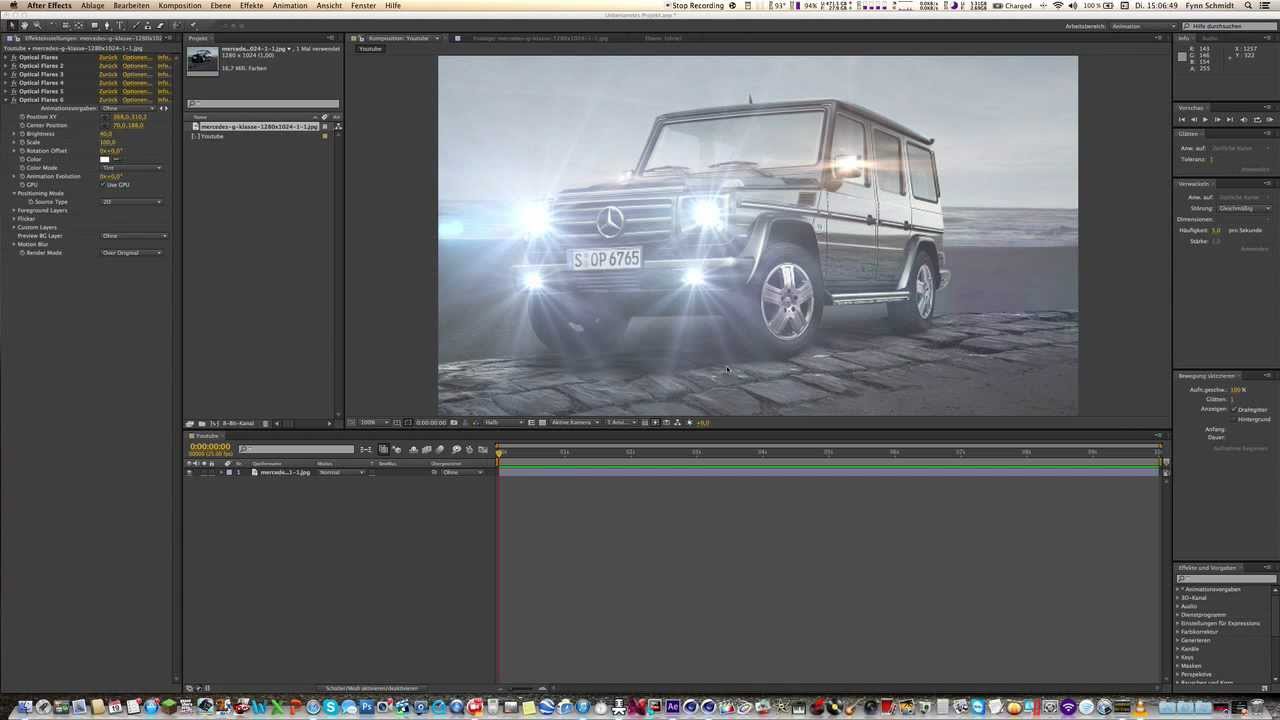The image size is (1280, 720).
Task: Hide the mercedes layer with eye toggle
Action: pyautogui.click(x=188, y=472)
